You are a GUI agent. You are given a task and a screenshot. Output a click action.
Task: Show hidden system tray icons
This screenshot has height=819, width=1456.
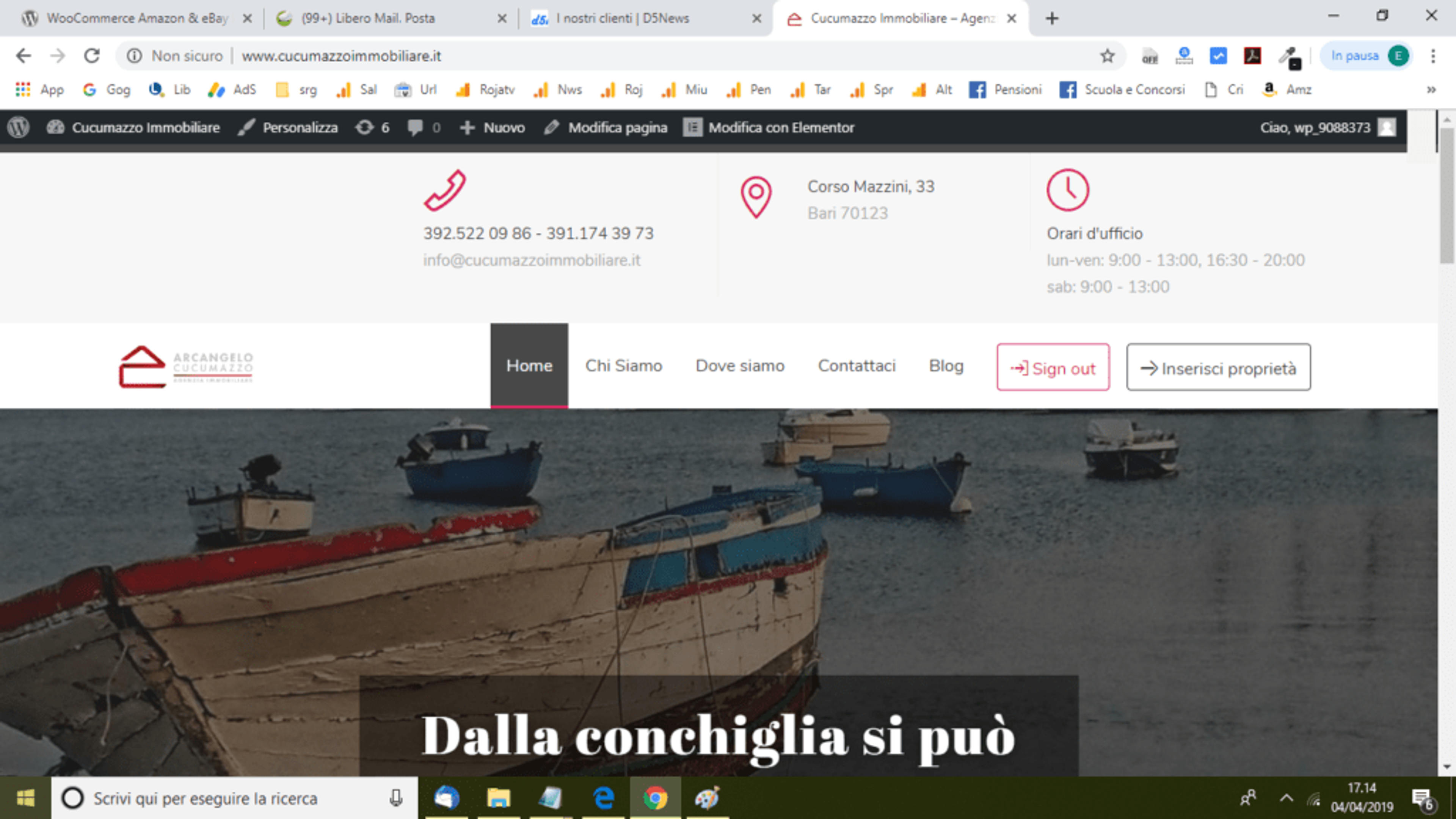point(1286,797)
